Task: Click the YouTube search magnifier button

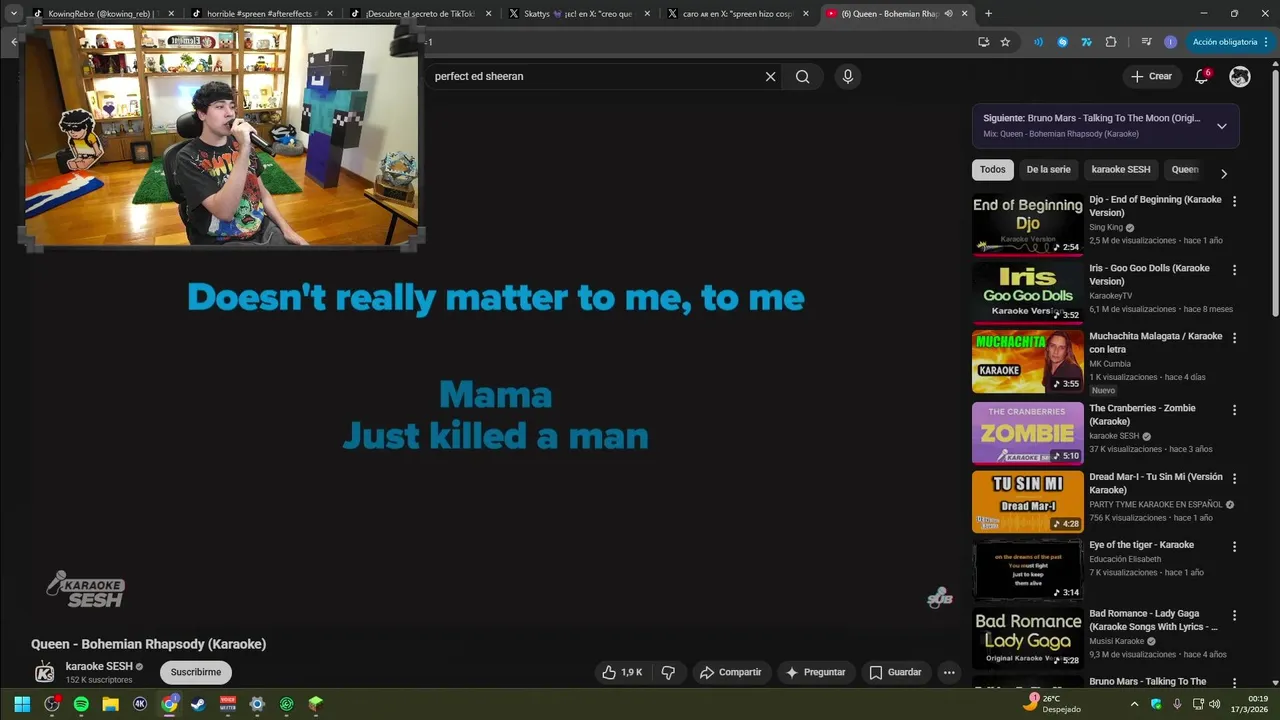Action: 802,76
